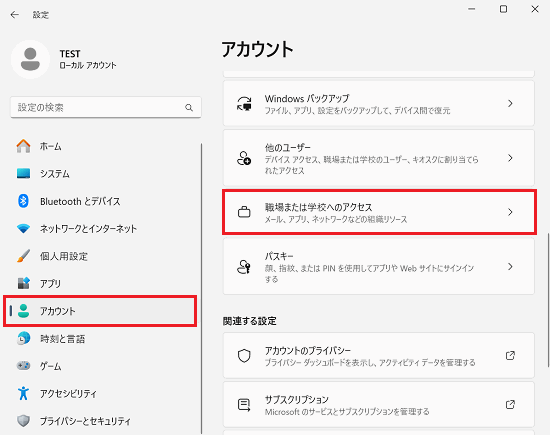This screenshot has width=550, height=435.
Task: Open the 職場または学校へのアクセス title
Action: (x=318, y=207)
